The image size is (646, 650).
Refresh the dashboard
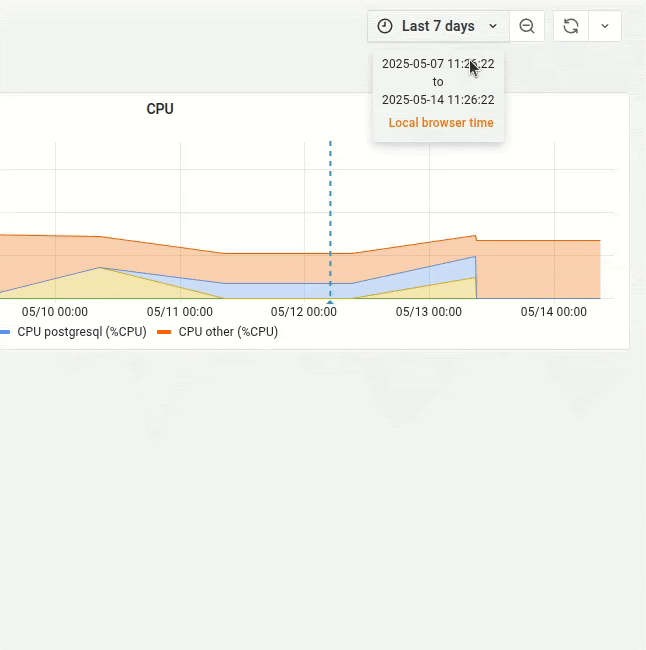coord(571,26)
